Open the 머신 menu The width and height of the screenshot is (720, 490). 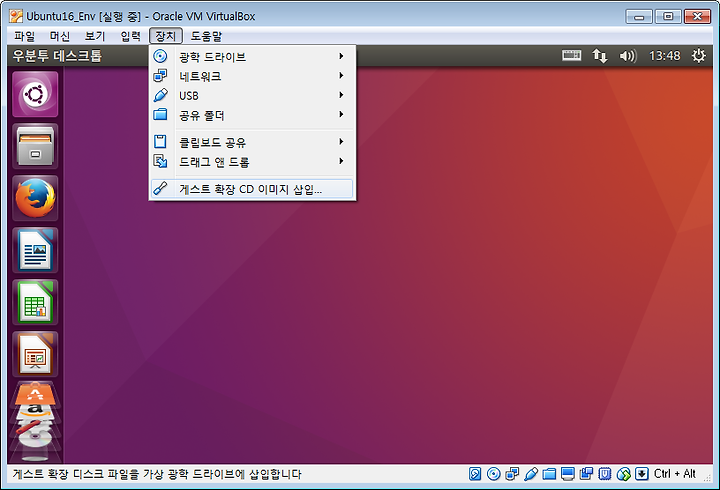pyautogui.click(x=60, y=36)
